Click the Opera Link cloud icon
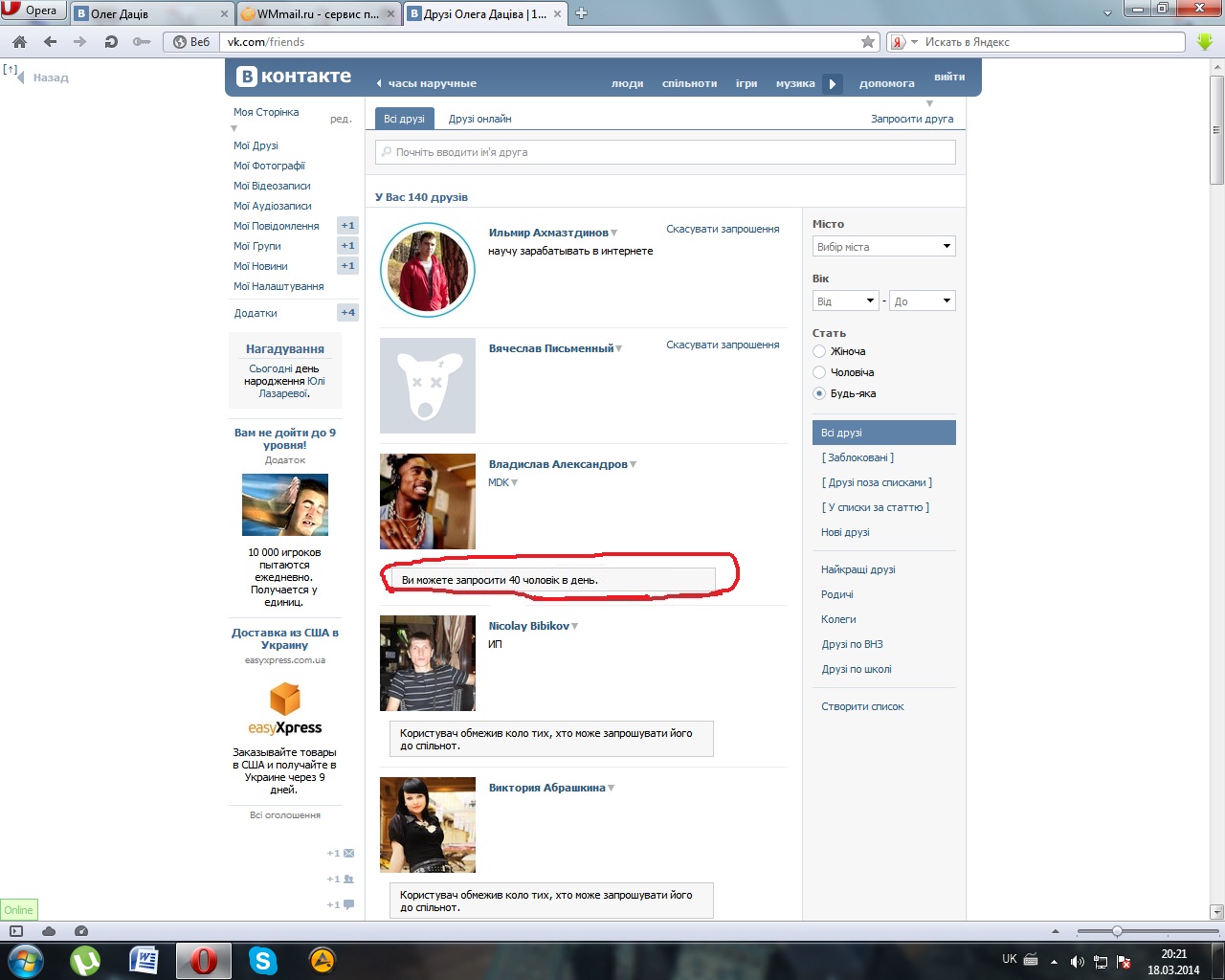The width and height of the screenshot is (1225, 980). point(49,931)
